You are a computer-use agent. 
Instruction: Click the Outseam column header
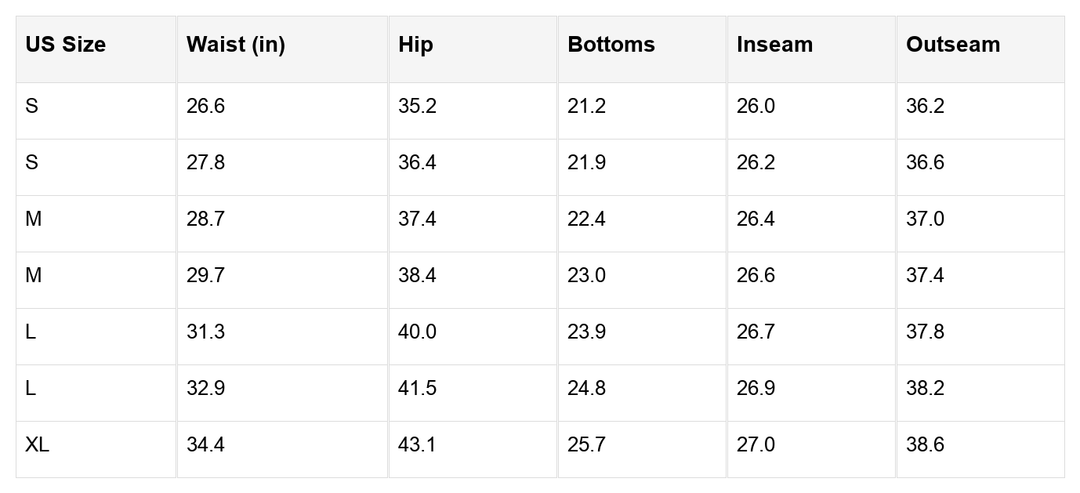[x=953, y=45]
